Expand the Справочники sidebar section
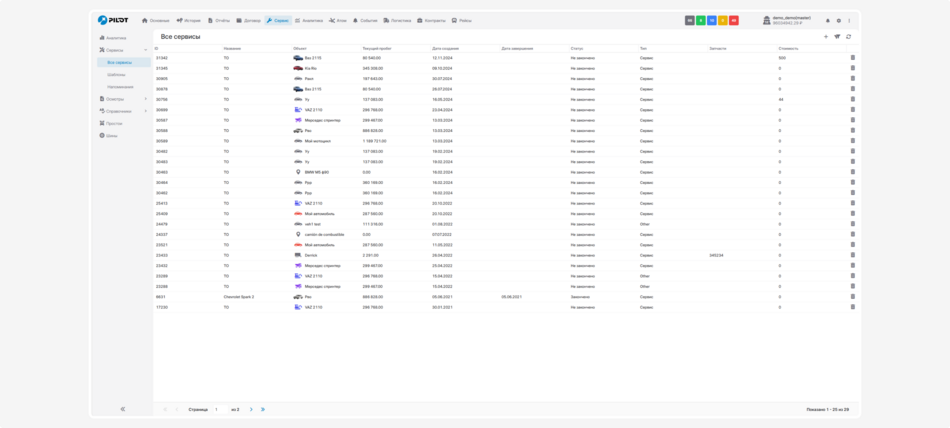950x428 pixels. coord(146,111)
